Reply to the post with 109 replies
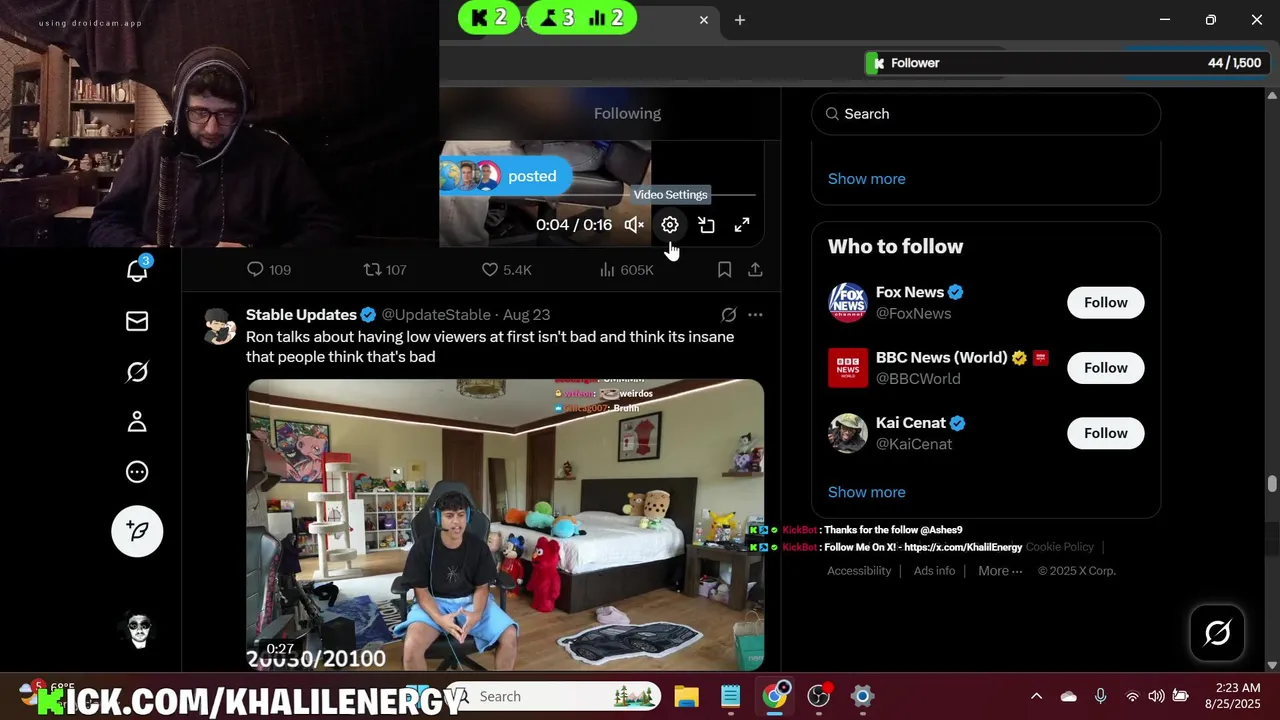Viewport: 1280px width, 720px height. [x=268, y=270]
